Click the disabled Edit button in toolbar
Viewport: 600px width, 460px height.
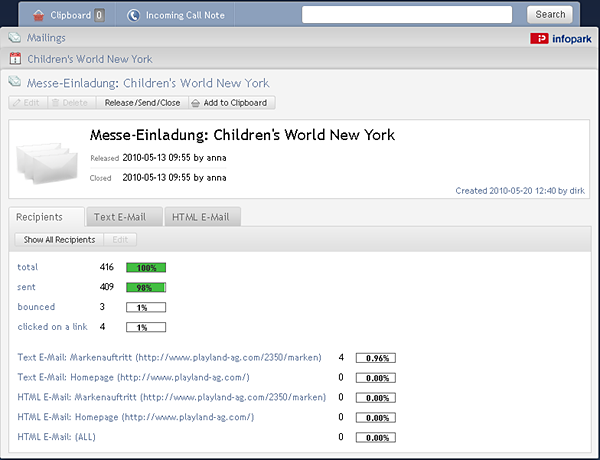(28, 103)
